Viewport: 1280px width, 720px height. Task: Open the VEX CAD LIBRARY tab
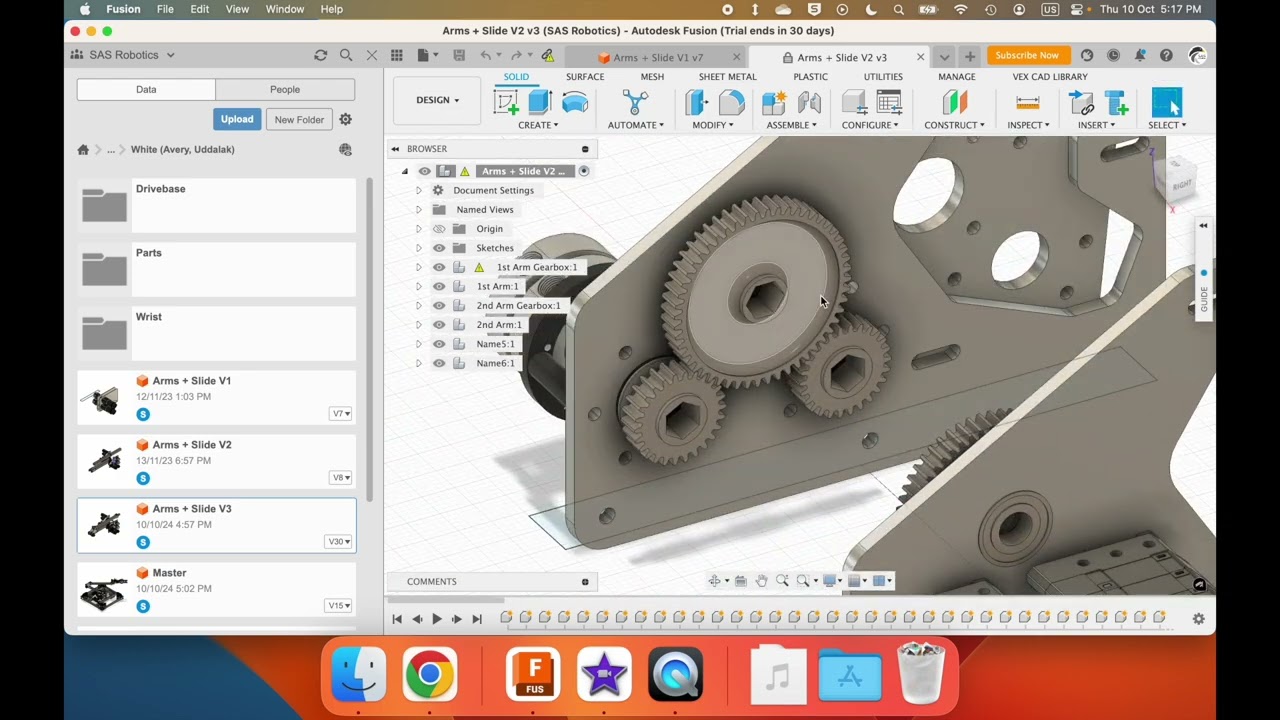[1050, 77]
